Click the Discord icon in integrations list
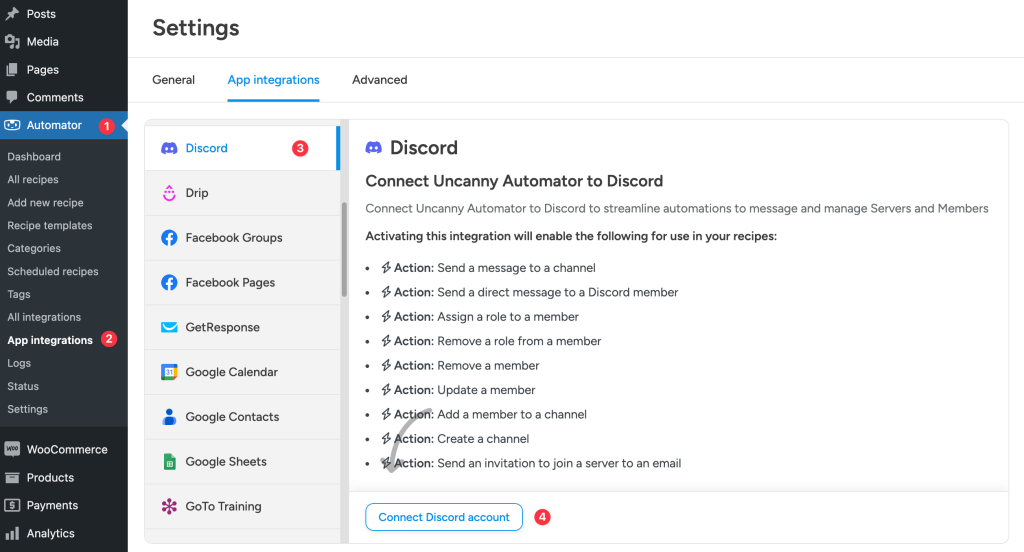1024x552 pixels. click(169, 148)
